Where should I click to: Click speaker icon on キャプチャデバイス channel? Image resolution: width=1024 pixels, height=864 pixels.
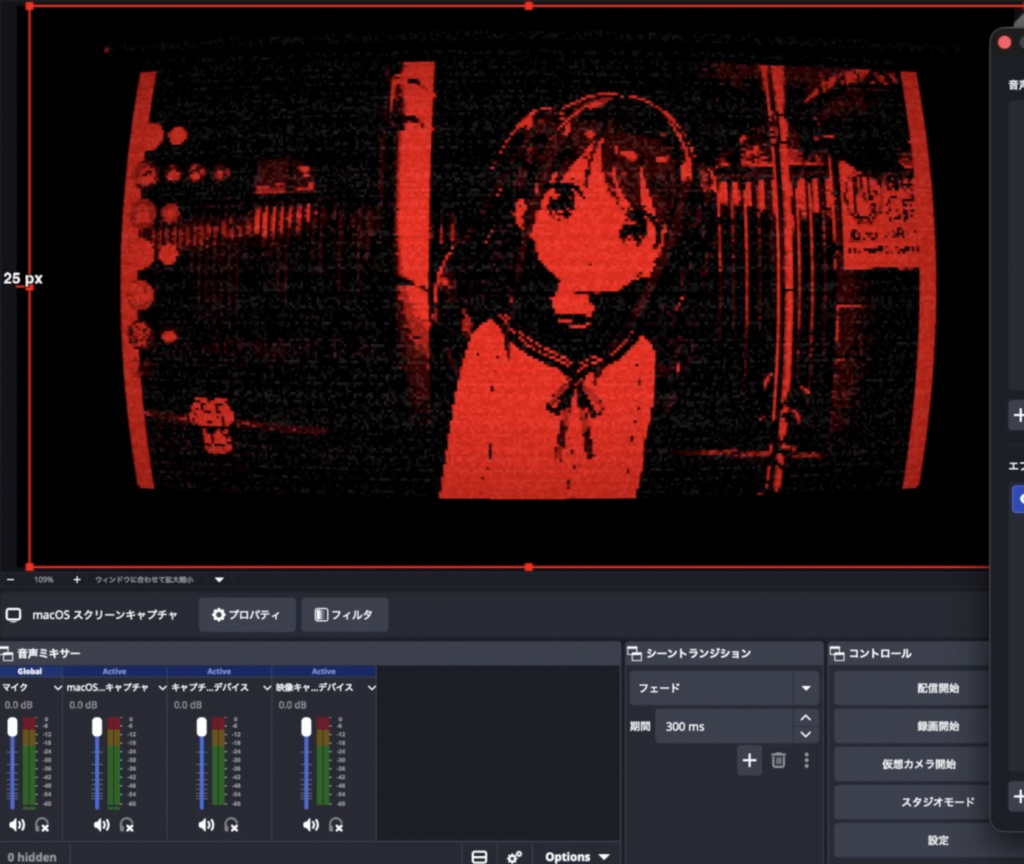tap(206, 825)
